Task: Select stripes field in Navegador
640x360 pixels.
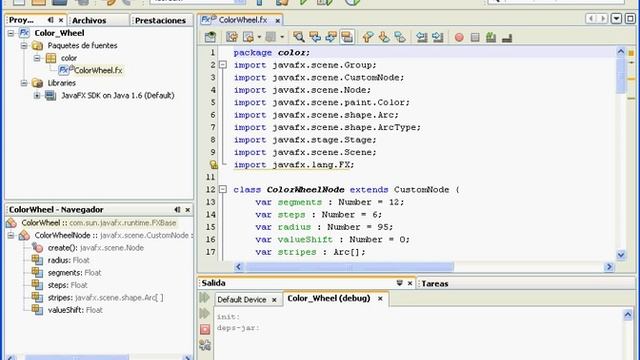Action: click(x=98, y=298)
